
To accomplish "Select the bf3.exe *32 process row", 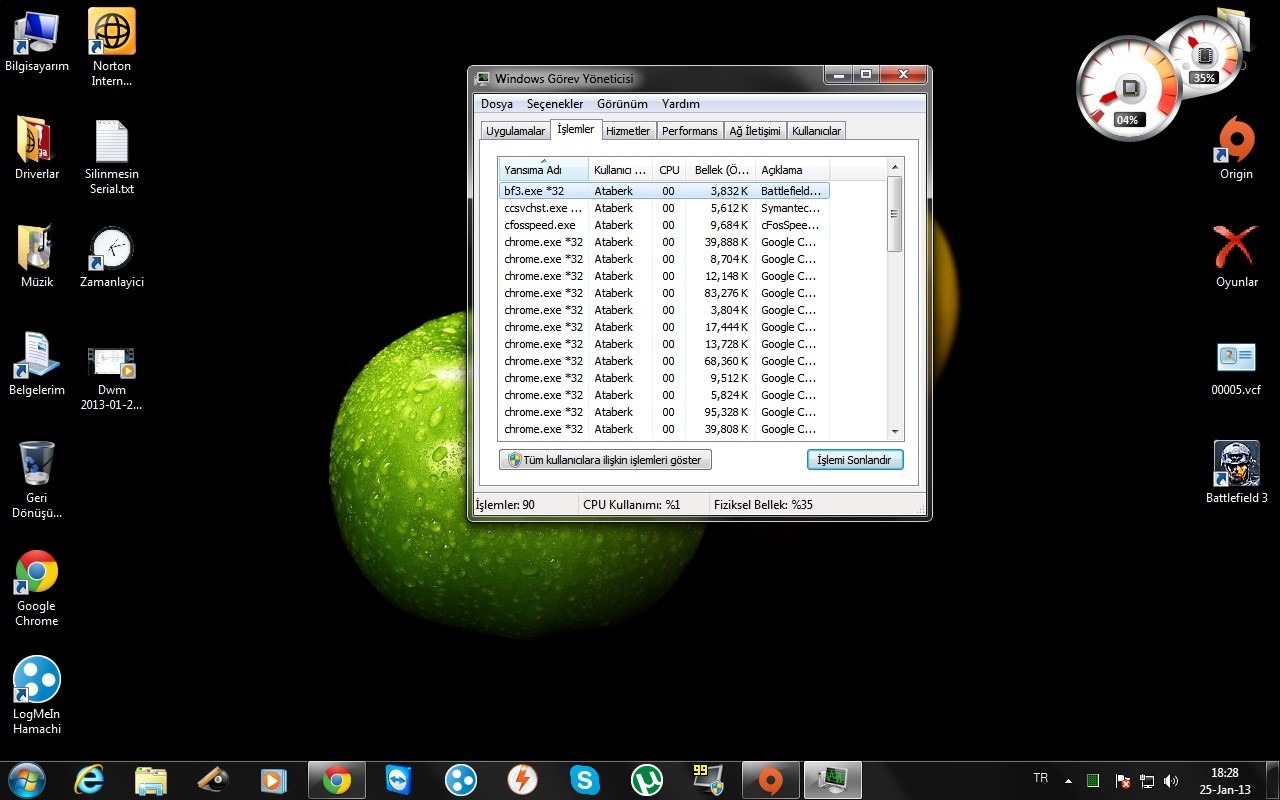I will coord(664,191).
